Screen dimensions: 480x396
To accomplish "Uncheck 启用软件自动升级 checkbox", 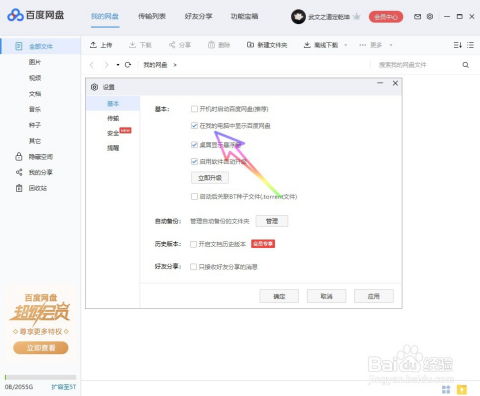I will [194, 161].
